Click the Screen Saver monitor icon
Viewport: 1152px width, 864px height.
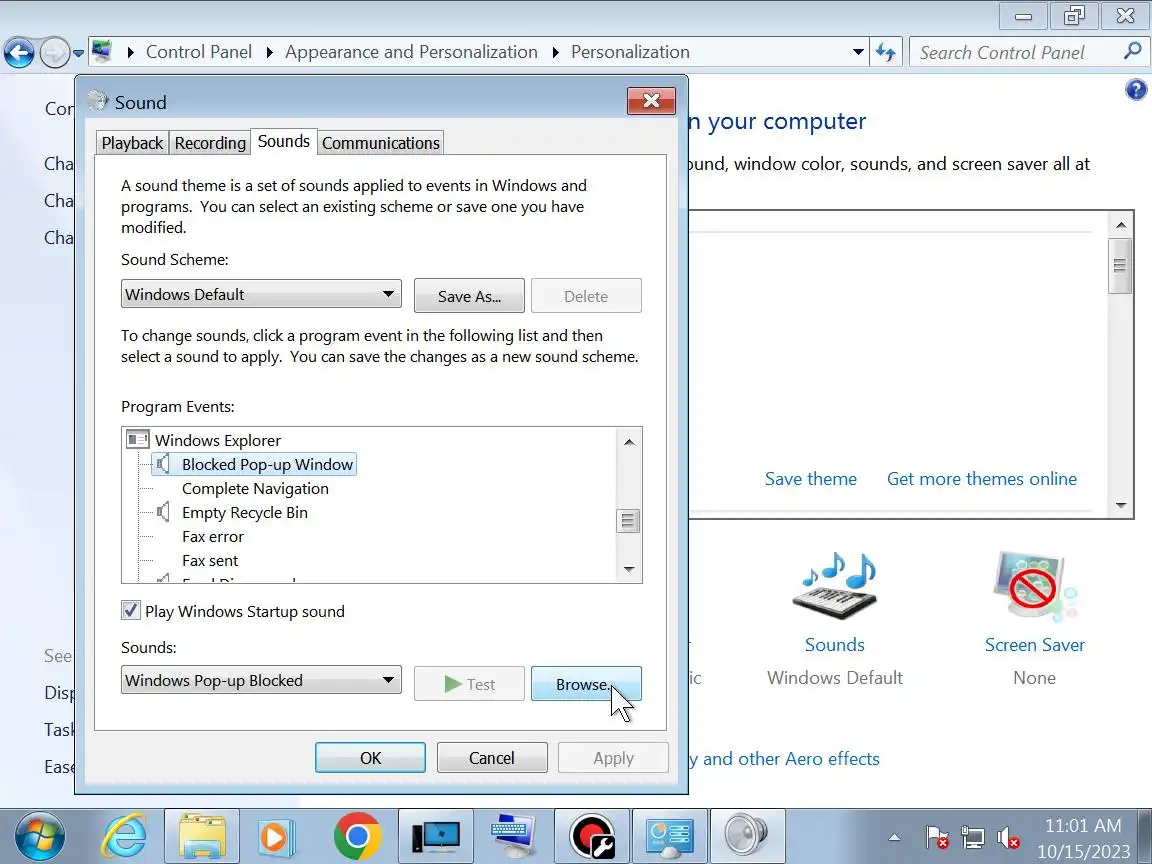[x=1034, y=586]
